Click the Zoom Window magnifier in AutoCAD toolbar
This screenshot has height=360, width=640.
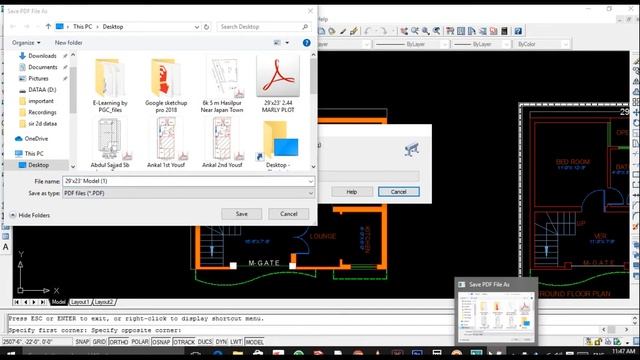[426, 31]
